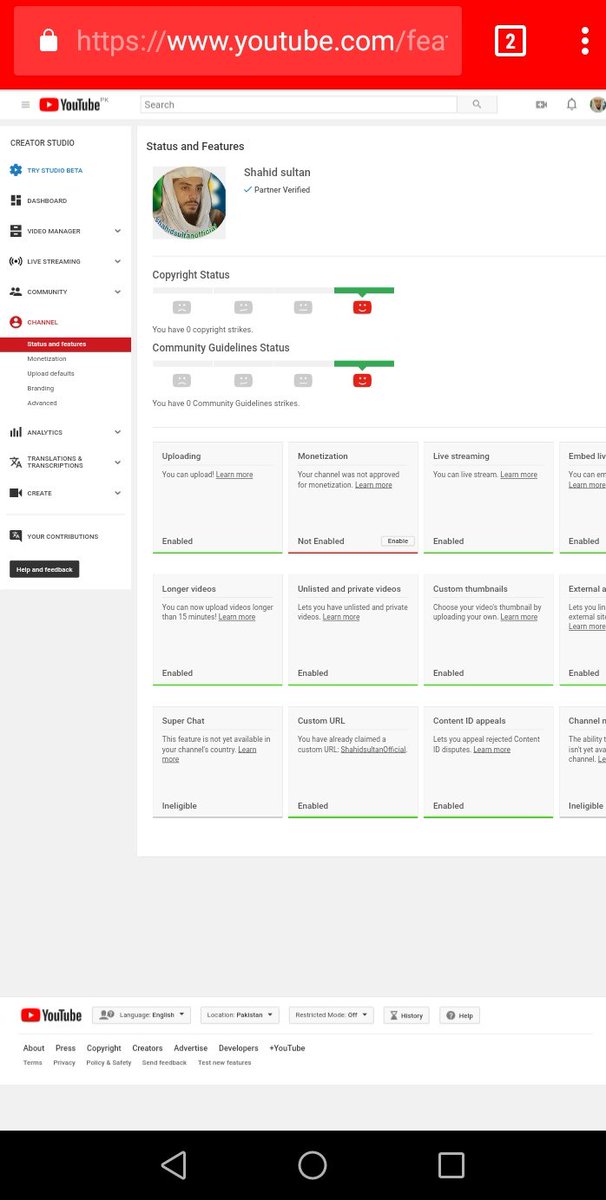Click the Test new features link

[225, 1063]
